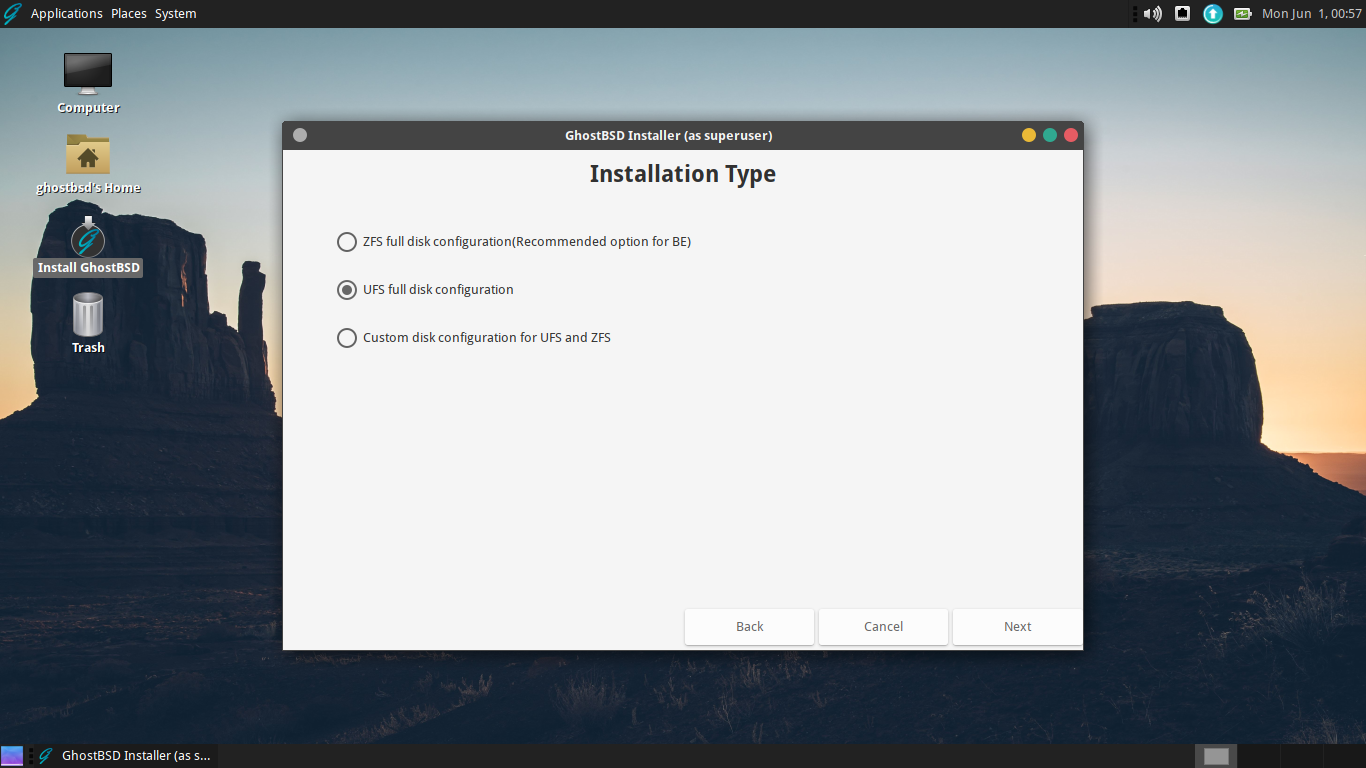Image resolution: width=1366 pixels, height=768 pixels.
Task: Click the GhostBSD logo in top panel
Action: 13,14
